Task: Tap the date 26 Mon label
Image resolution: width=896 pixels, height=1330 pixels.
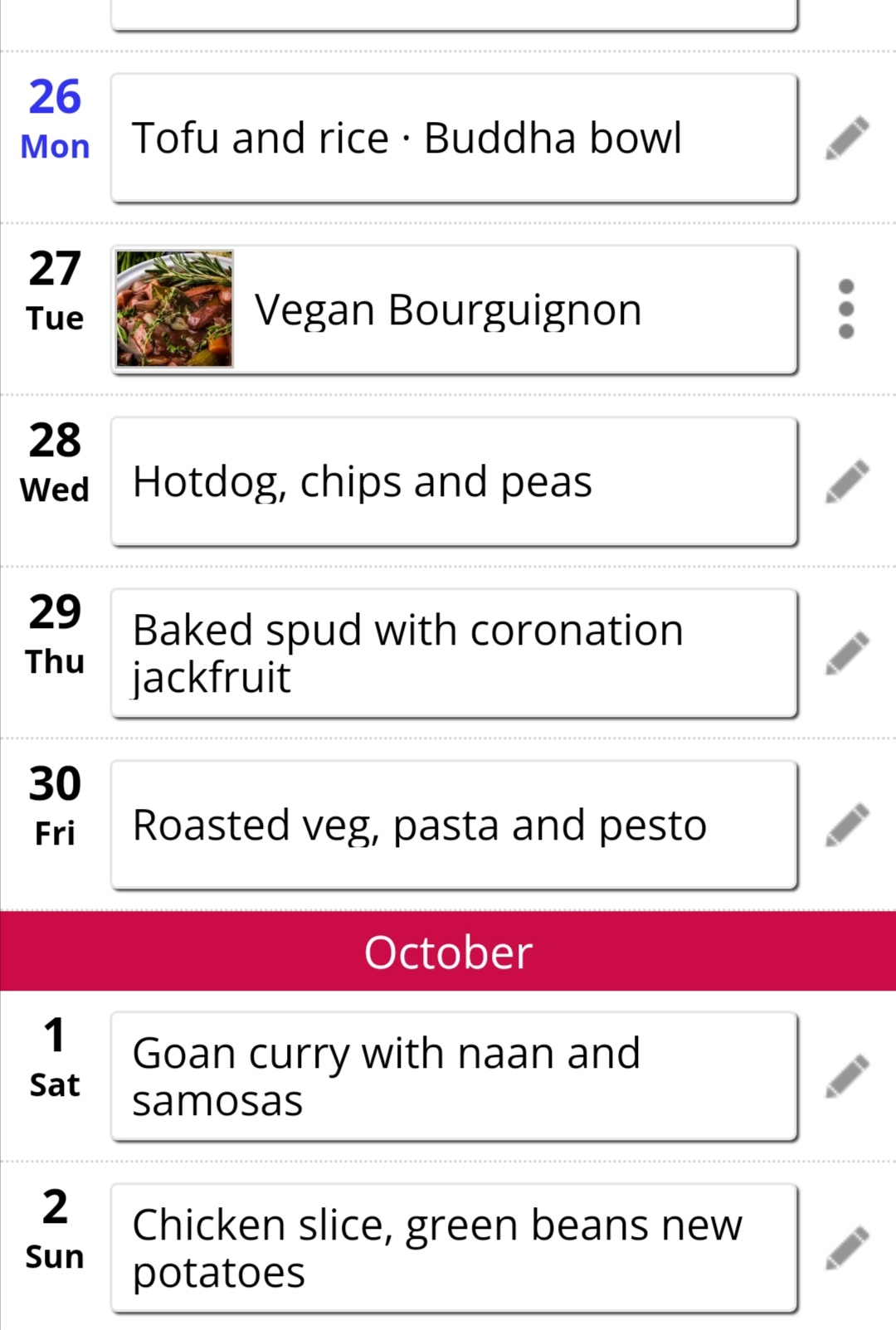Action: pos(55,120)
